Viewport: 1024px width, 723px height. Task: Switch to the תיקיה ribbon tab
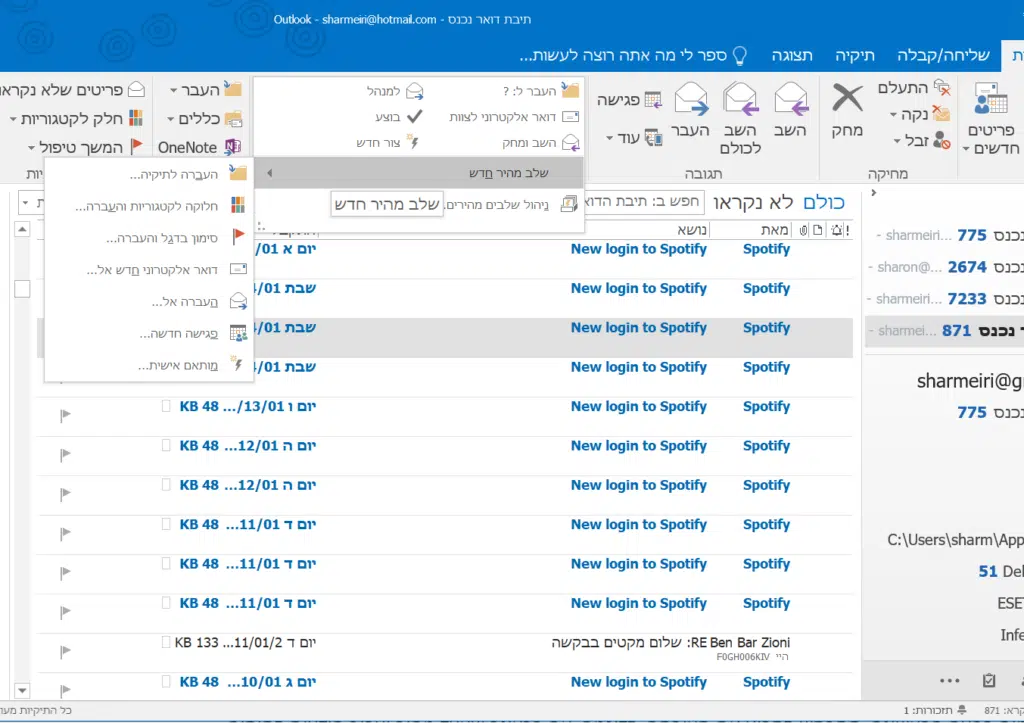(x=855, y=56)
